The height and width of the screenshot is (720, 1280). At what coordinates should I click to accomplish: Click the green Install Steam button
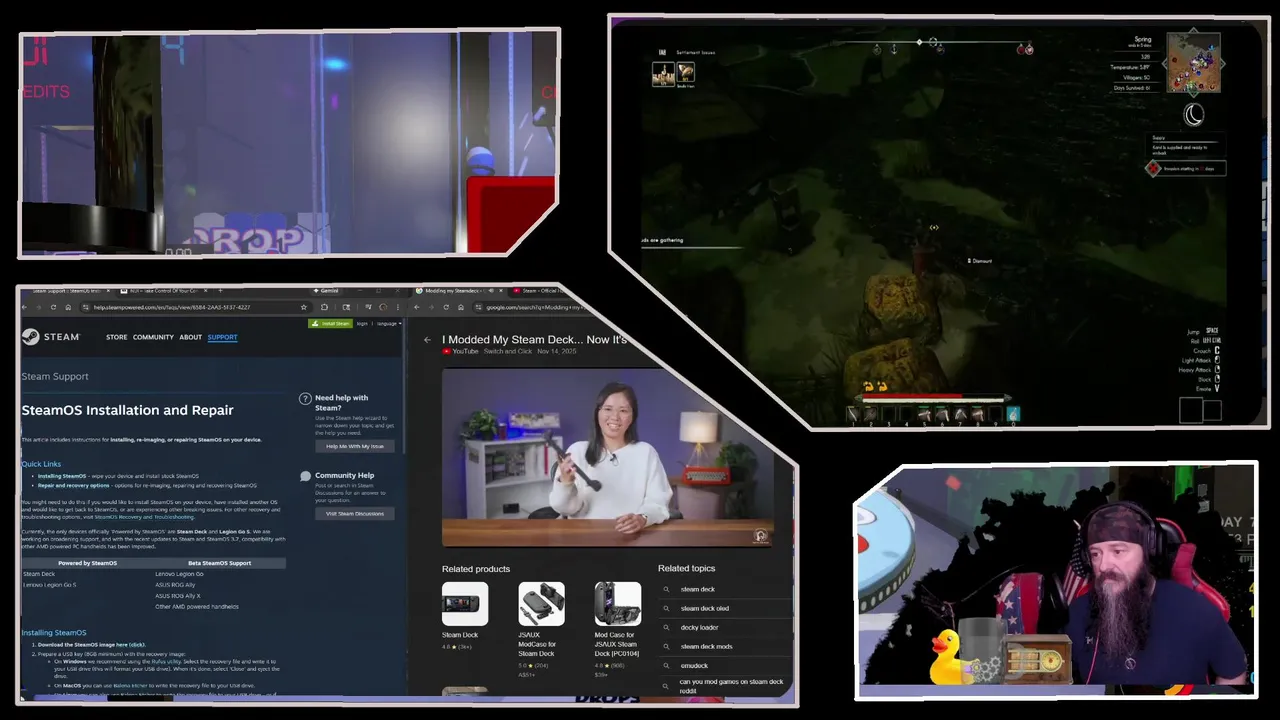pyautogui.click(x=330, y=323)
